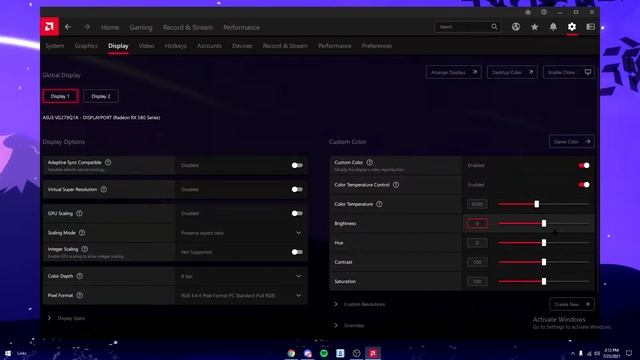Show help for Pixel Format
640x360 pixels.
click(80, 295)
